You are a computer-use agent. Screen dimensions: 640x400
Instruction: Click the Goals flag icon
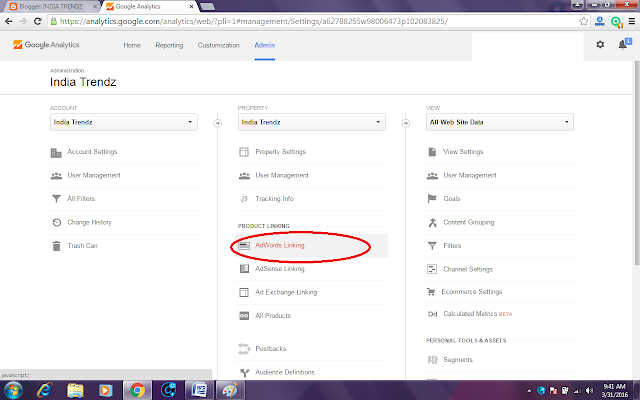tap(432, 198)
